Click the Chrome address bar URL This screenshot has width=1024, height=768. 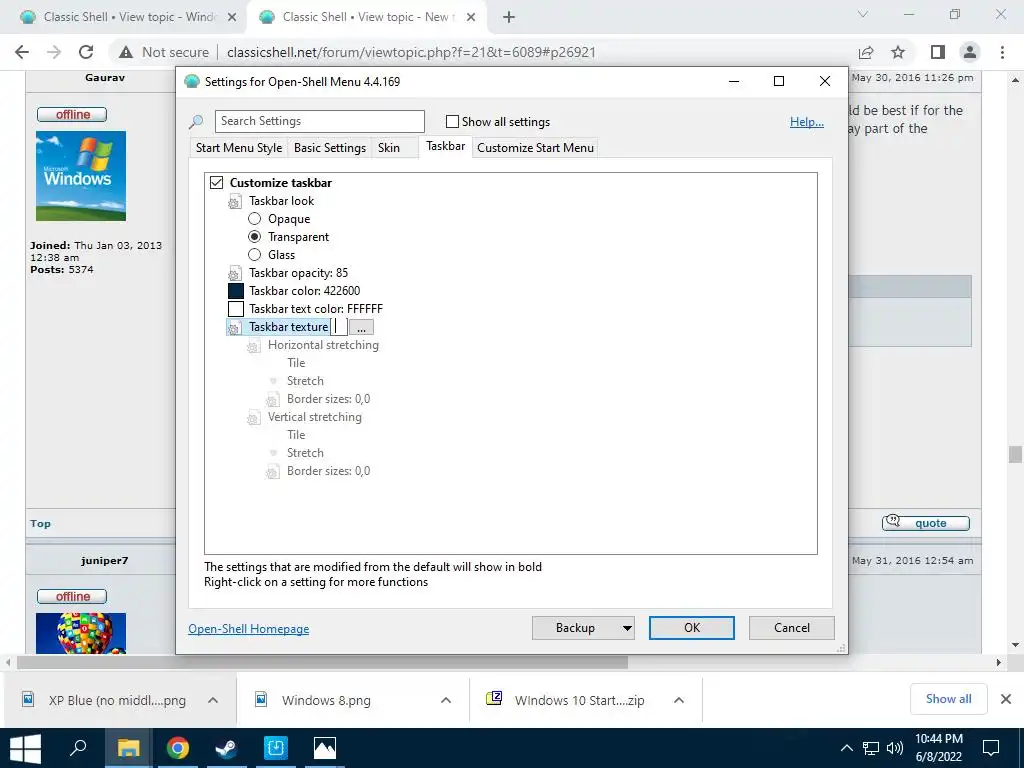pyautogui.click(x=411, y=52)
